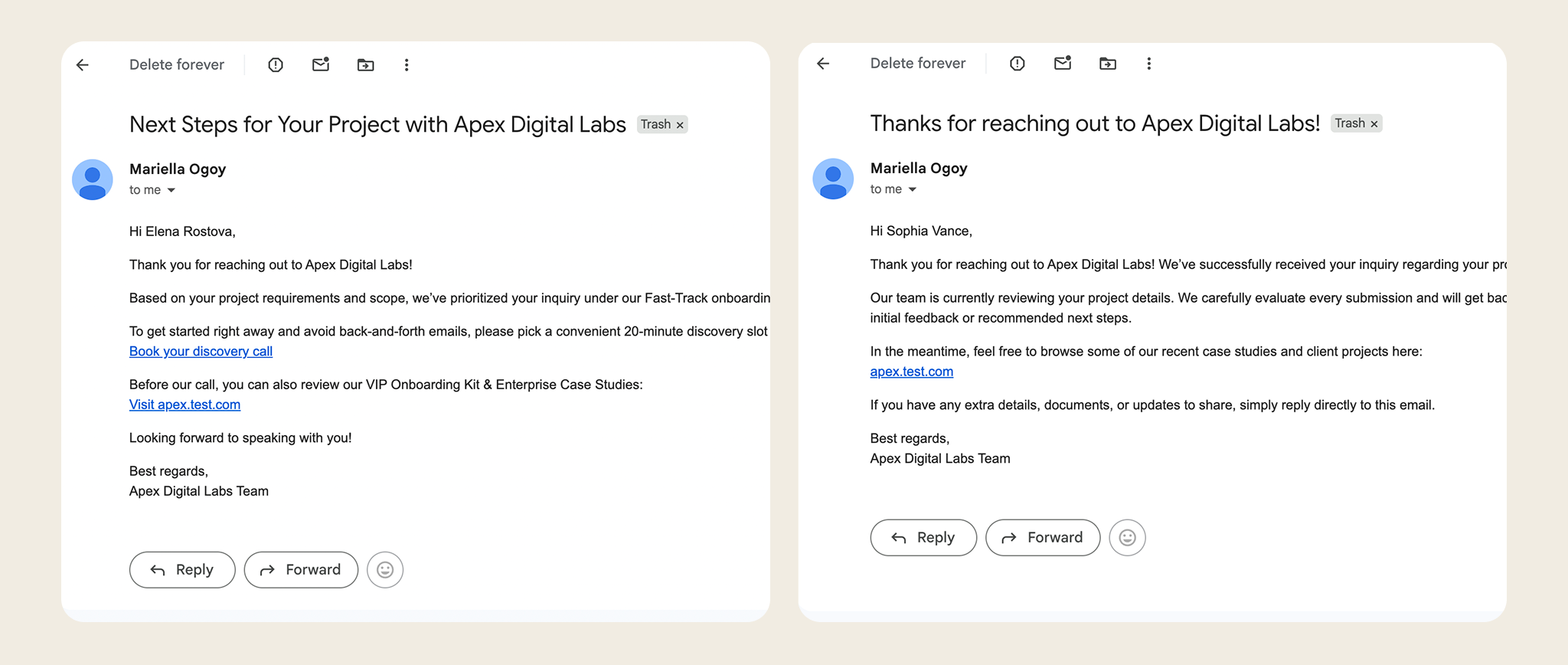Remove Trash label from Thanks for reaching out email
This screenshot has width=1568, height=665.
point(1374,124)
